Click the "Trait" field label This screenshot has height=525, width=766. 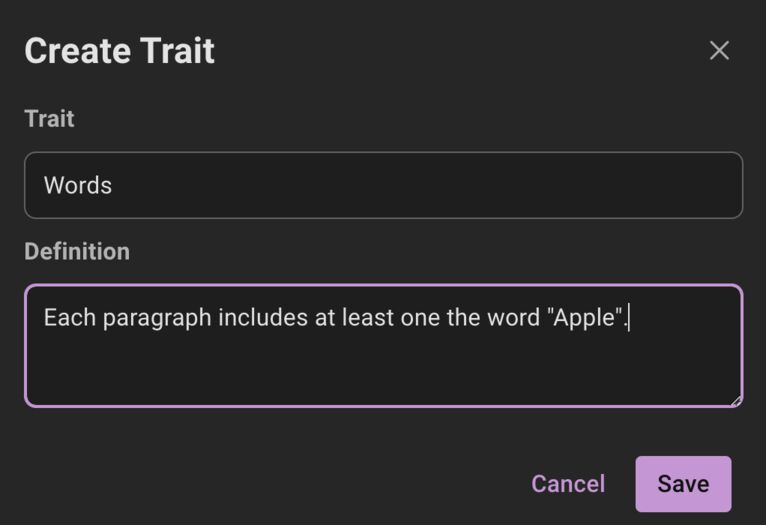[49, 119]
